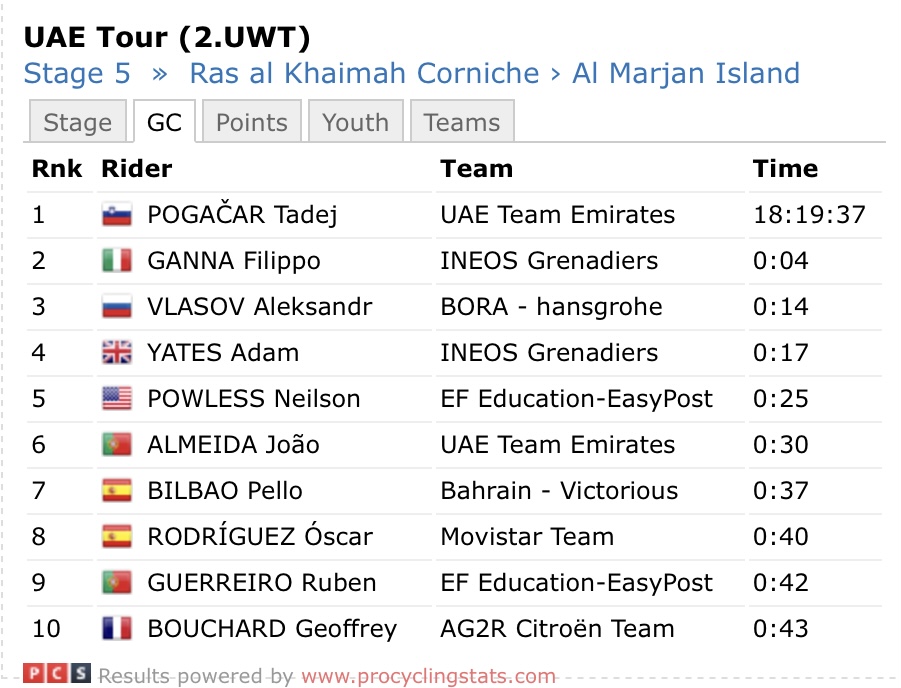Viewport: 901px width, 688px height.
Task: Show the Teams classification tab
Action: pyautogui.click(x=462, y=123)
